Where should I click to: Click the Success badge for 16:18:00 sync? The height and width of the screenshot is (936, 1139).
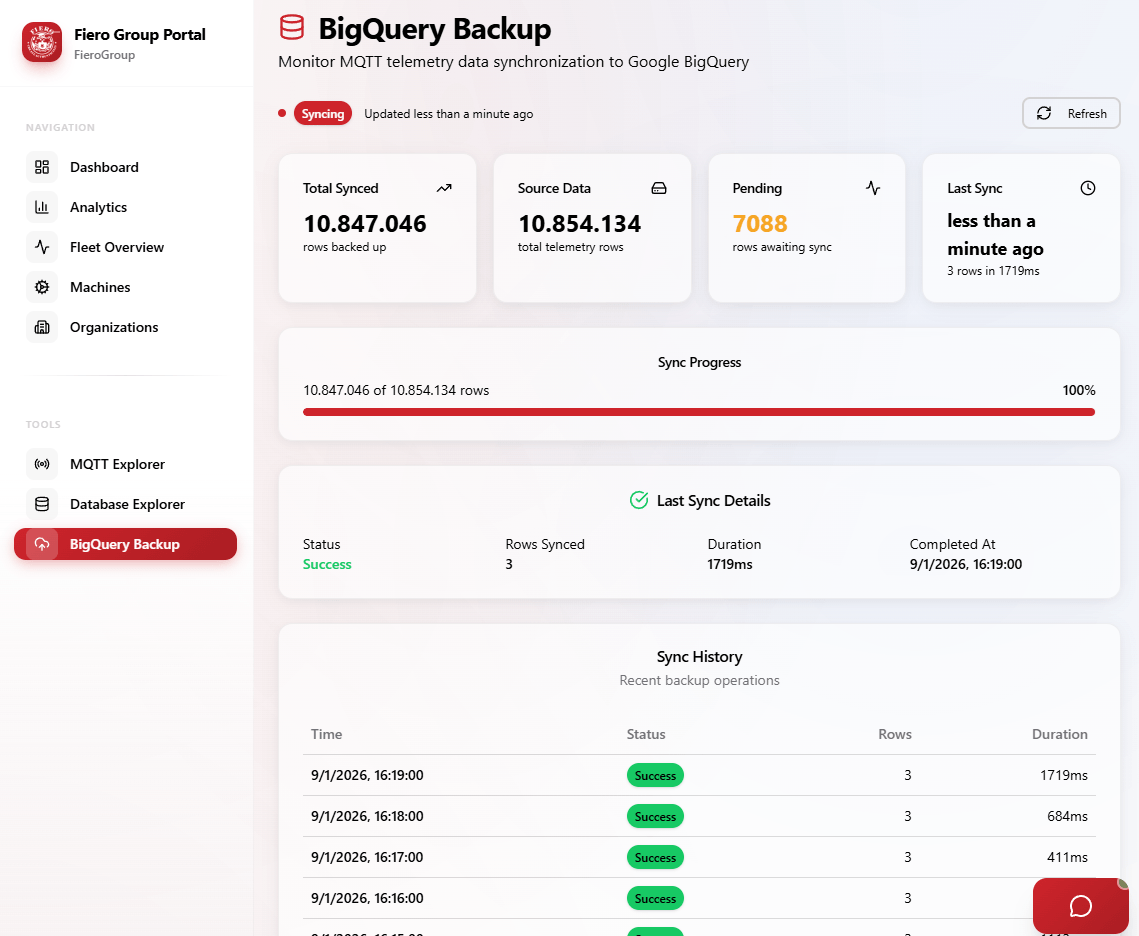655,816
